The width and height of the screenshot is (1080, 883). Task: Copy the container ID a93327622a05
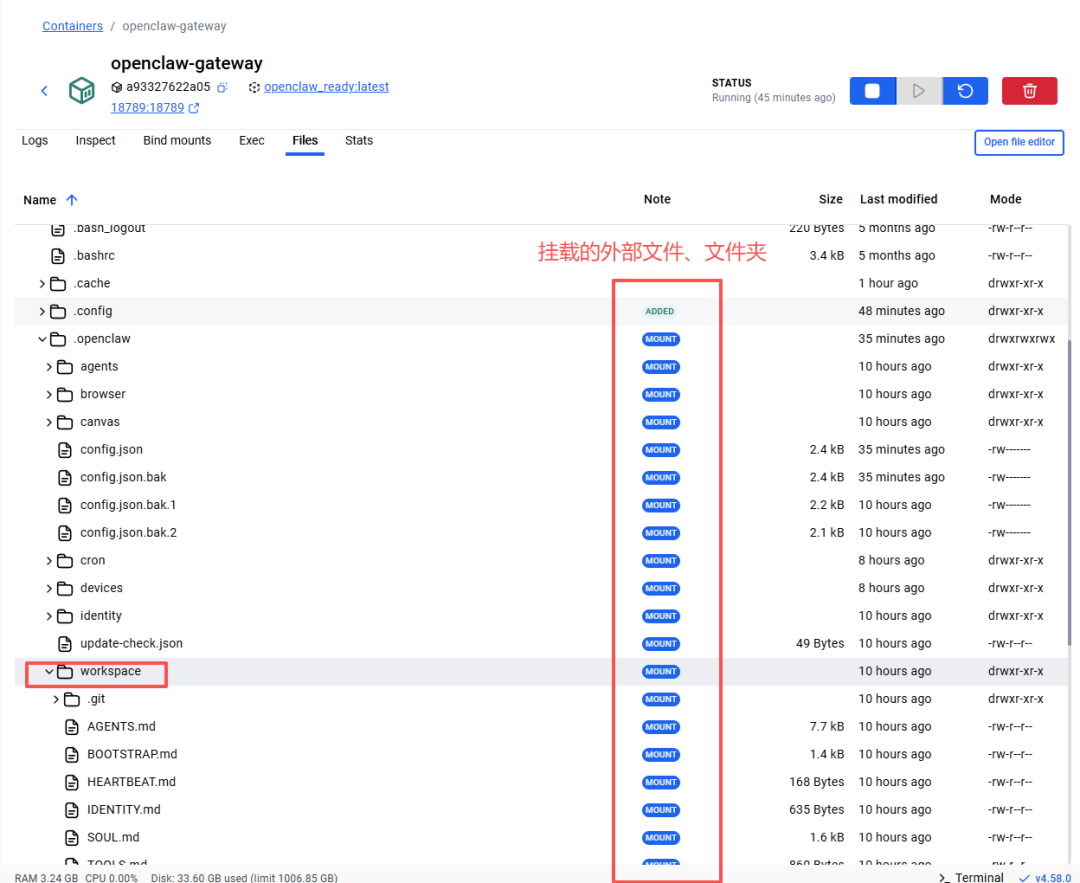[x=223, y=87]
